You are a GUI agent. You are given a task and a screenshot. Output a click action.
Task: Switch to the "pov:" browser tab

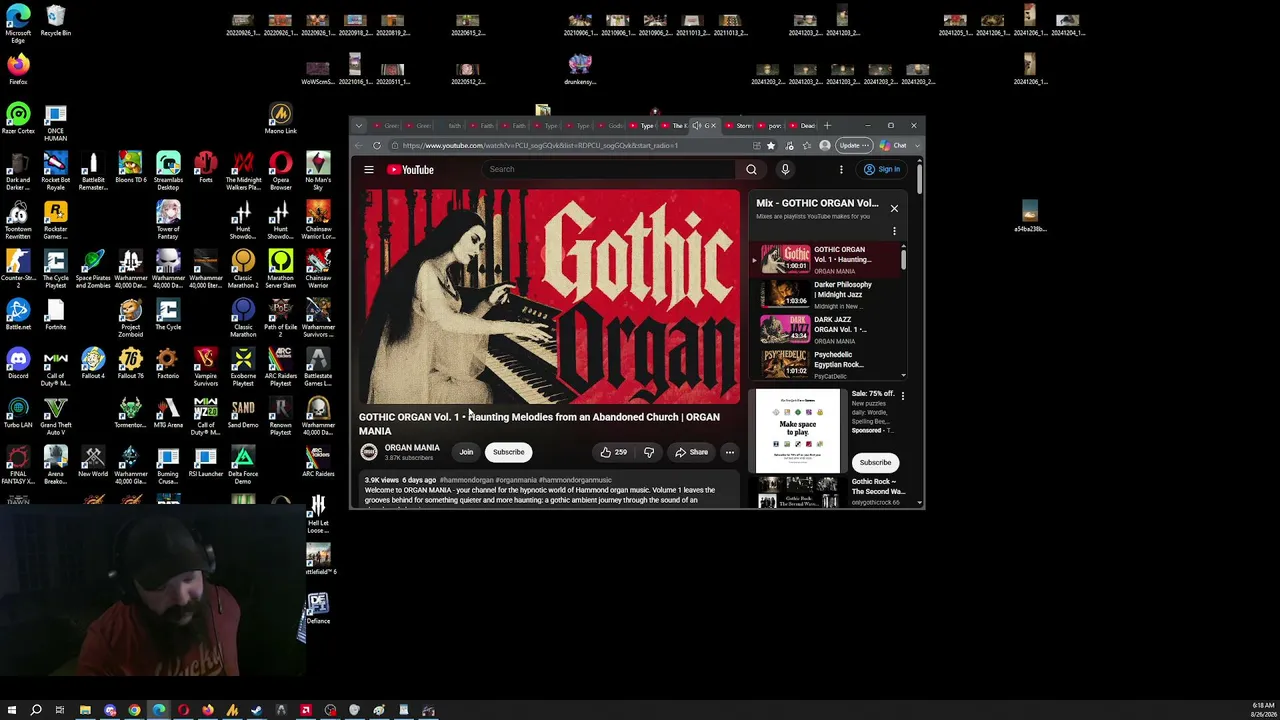point(770,126)
